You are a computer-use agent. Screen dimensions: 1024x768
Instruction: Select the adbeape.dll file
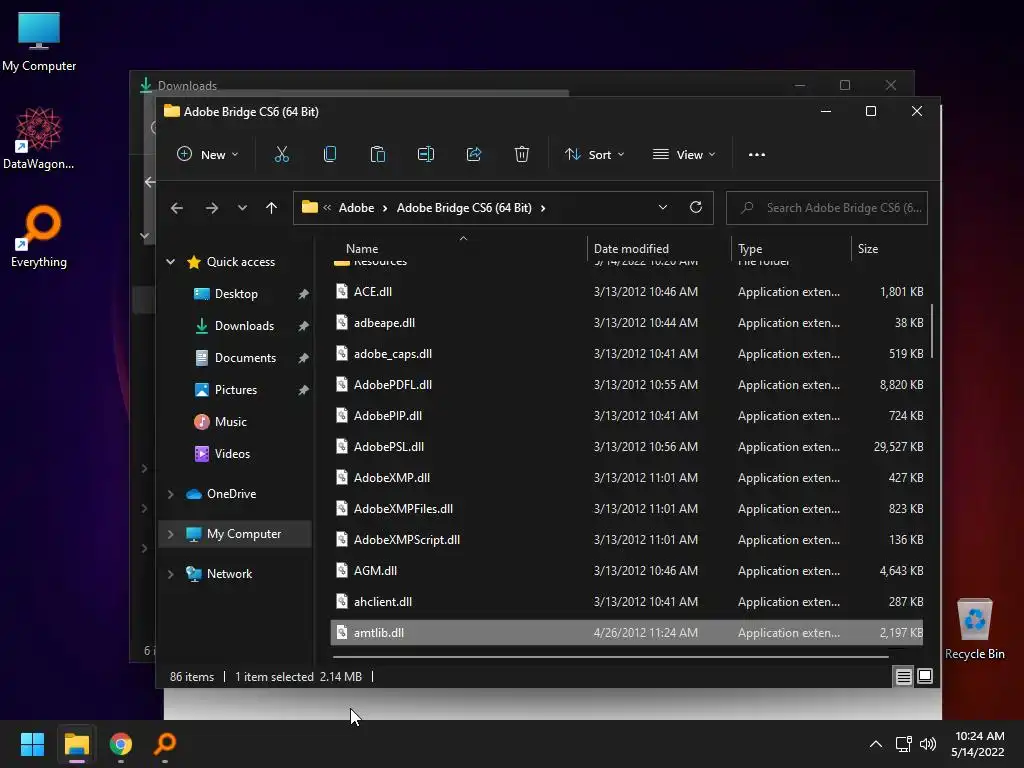(x=627, y=323)
